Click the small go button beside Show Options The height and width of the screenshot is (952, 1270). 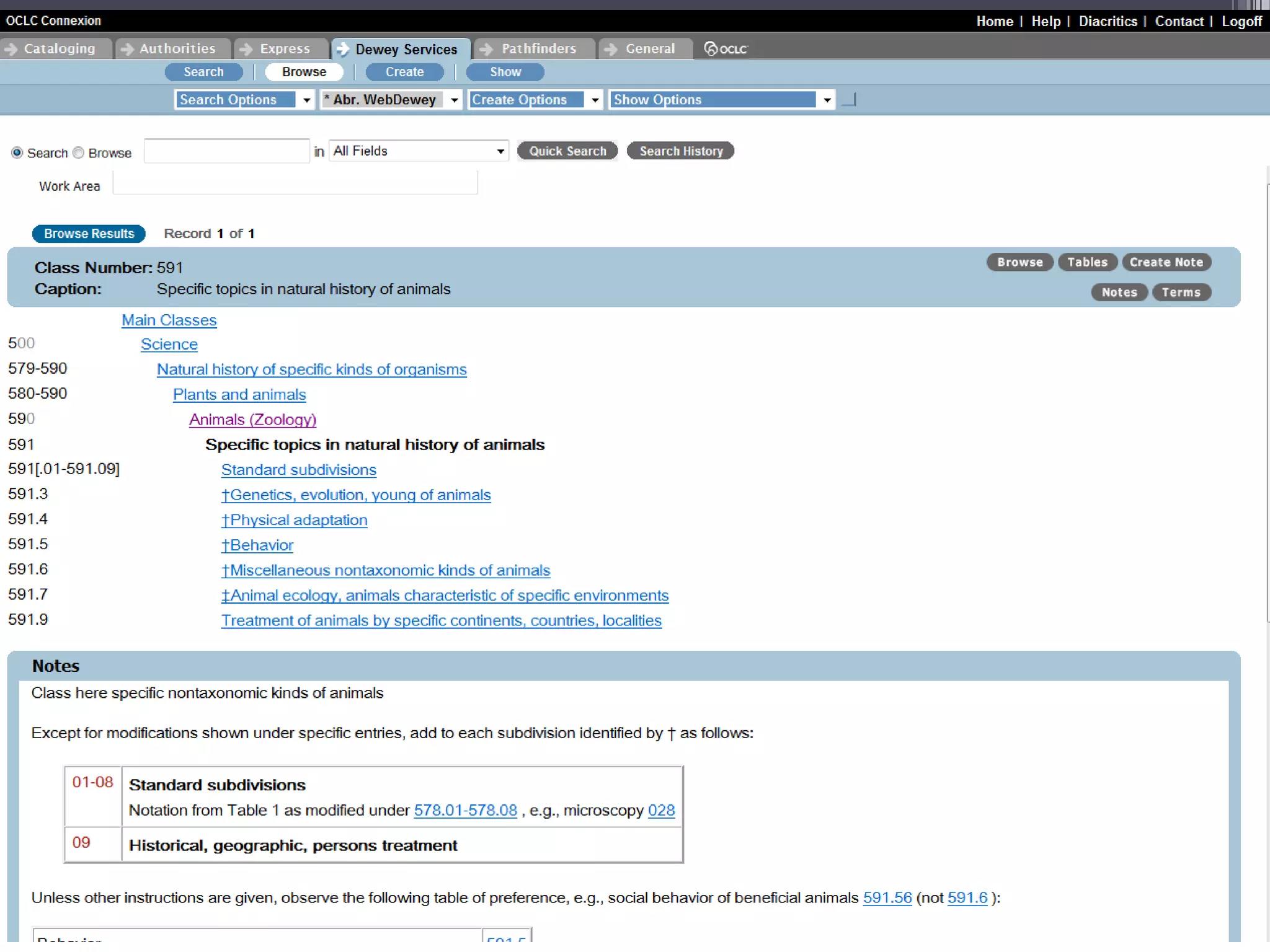[850, 100]
